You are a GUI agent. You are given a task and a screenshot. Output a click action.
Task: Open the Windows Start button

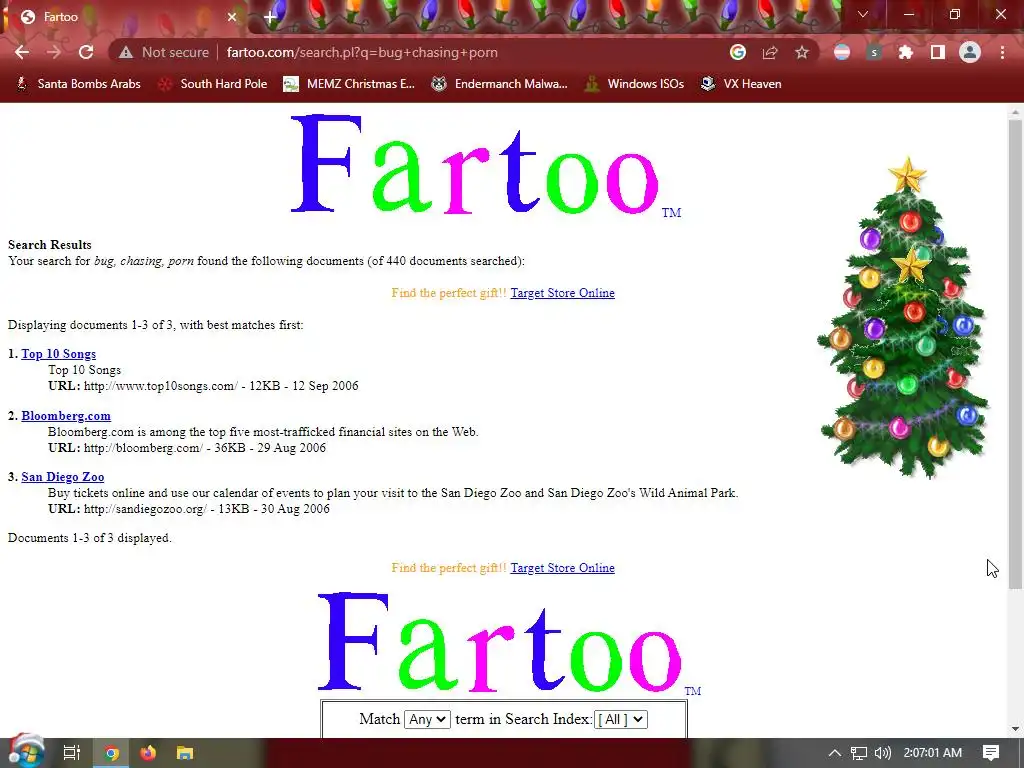click(x=26, y=752)
